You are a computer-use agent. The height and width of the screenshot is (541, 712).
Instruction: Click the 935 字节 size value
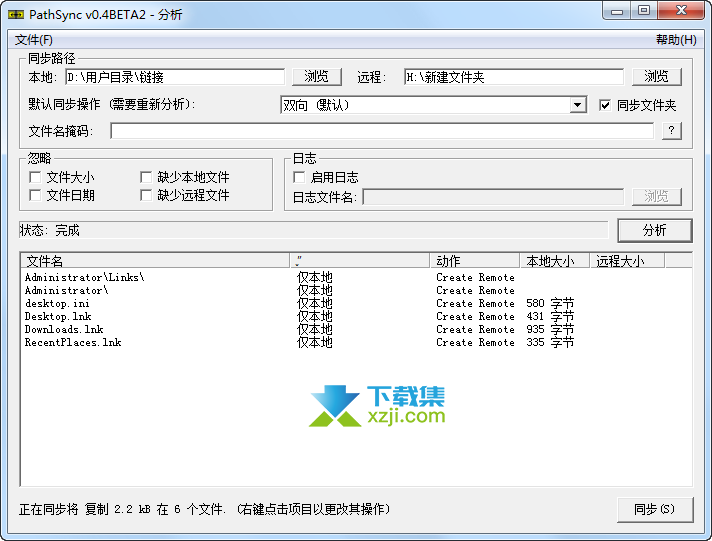click(550, 329)
